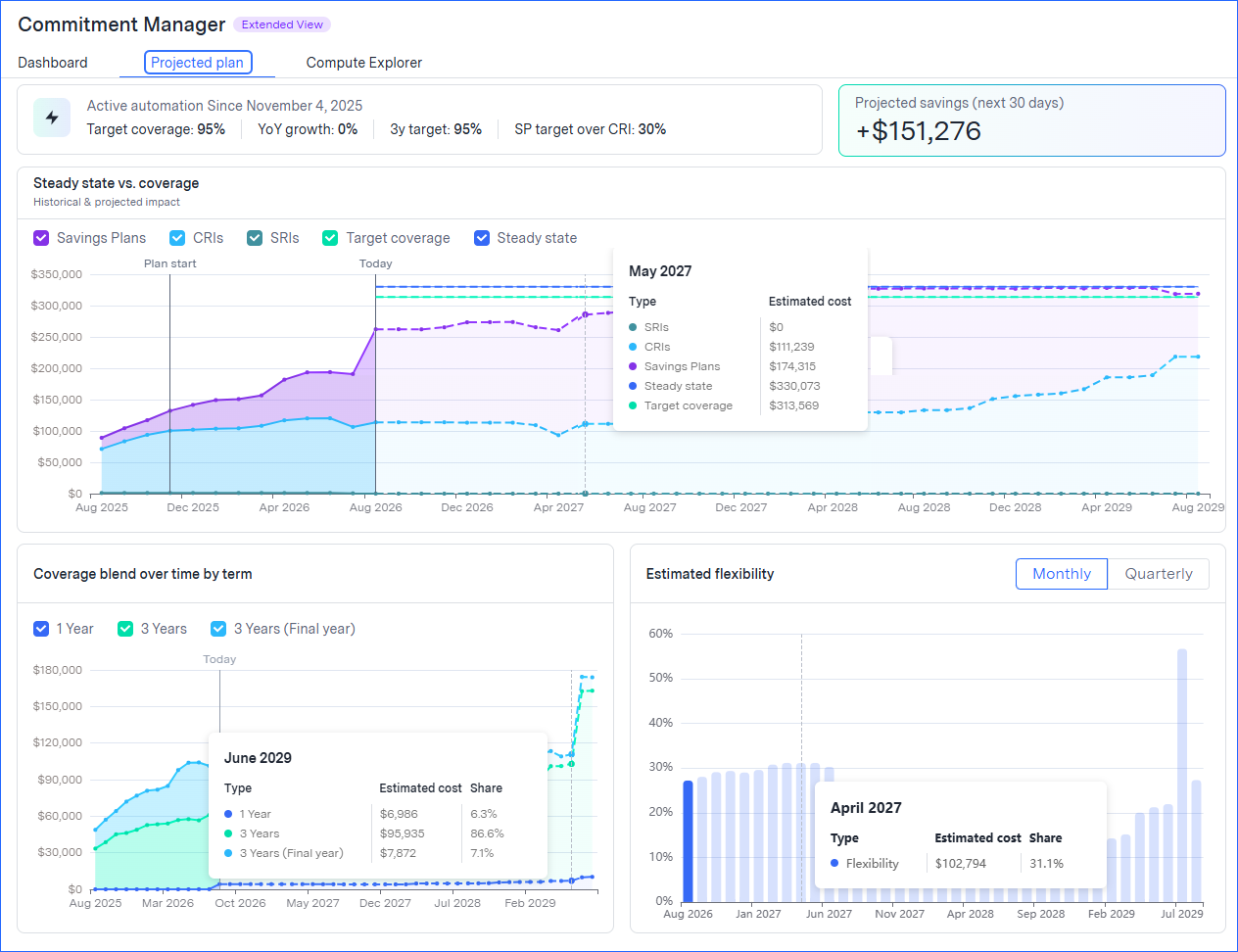Screen dimensions: 1238x952
Task: Switch flexibility chart to Quarterly
Action: pos(1159,574)
